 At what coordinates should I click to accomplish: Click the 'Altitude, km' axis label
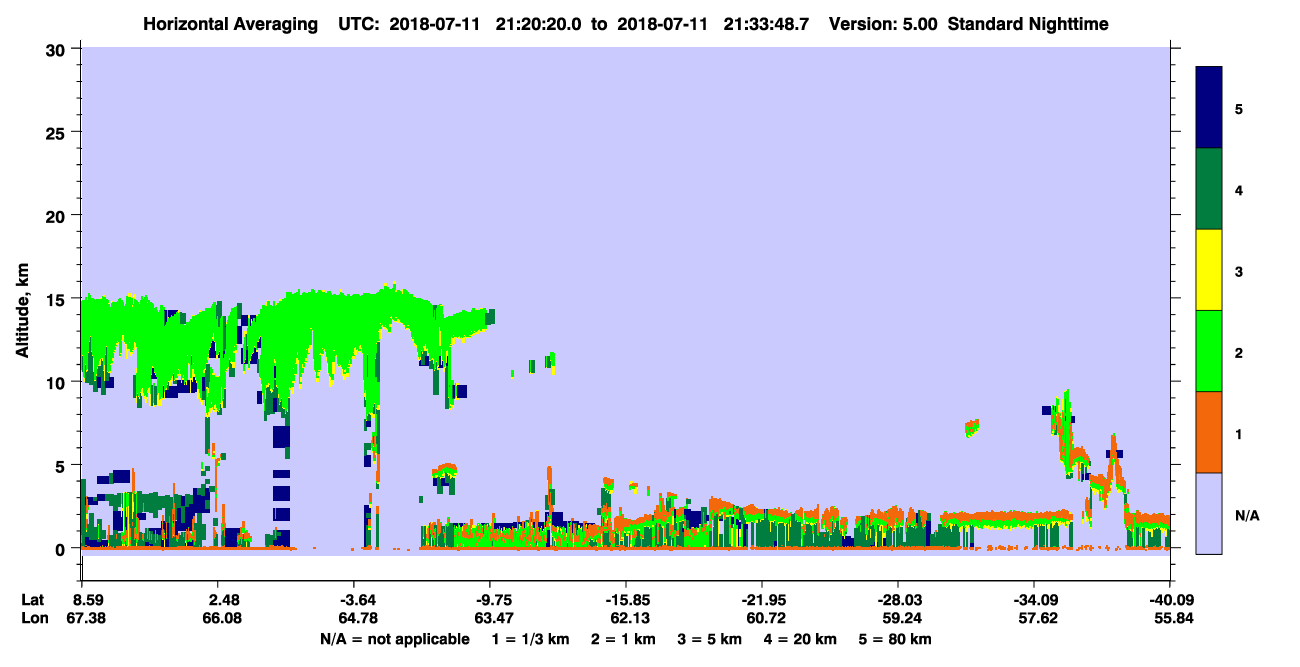(23, 309)
